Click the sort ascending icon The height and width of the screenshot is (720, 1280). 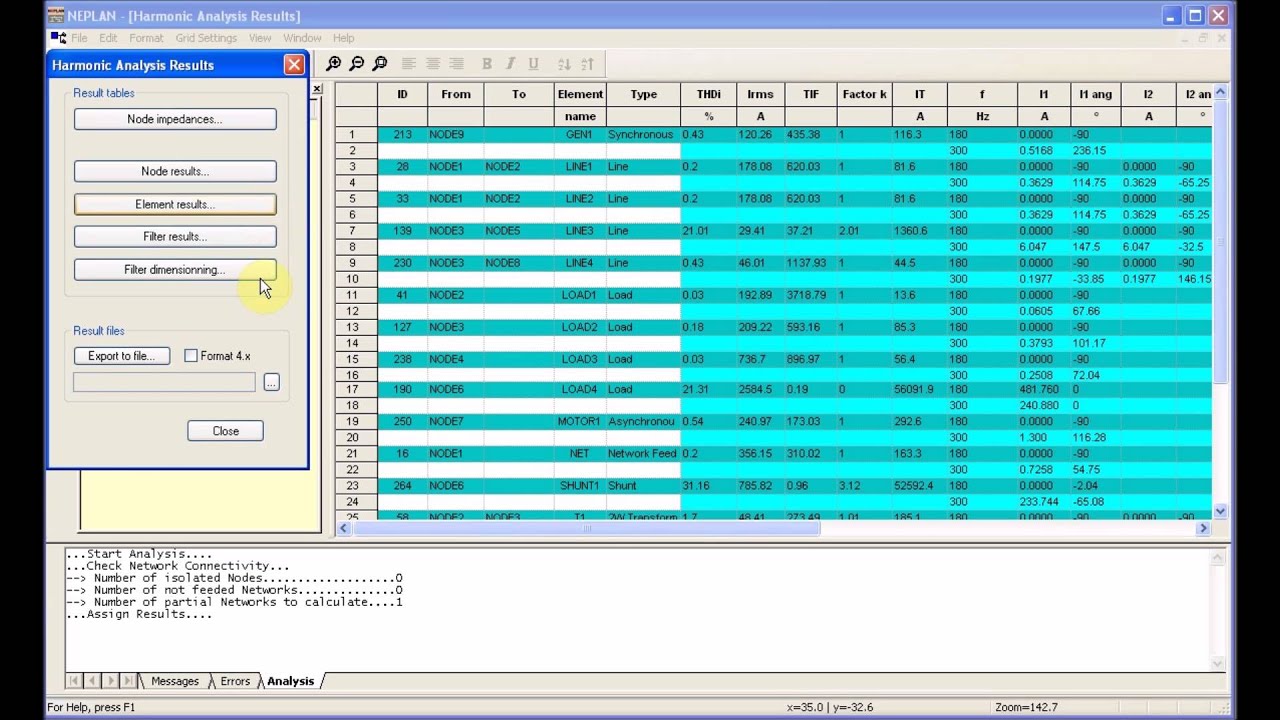[564, 64]
